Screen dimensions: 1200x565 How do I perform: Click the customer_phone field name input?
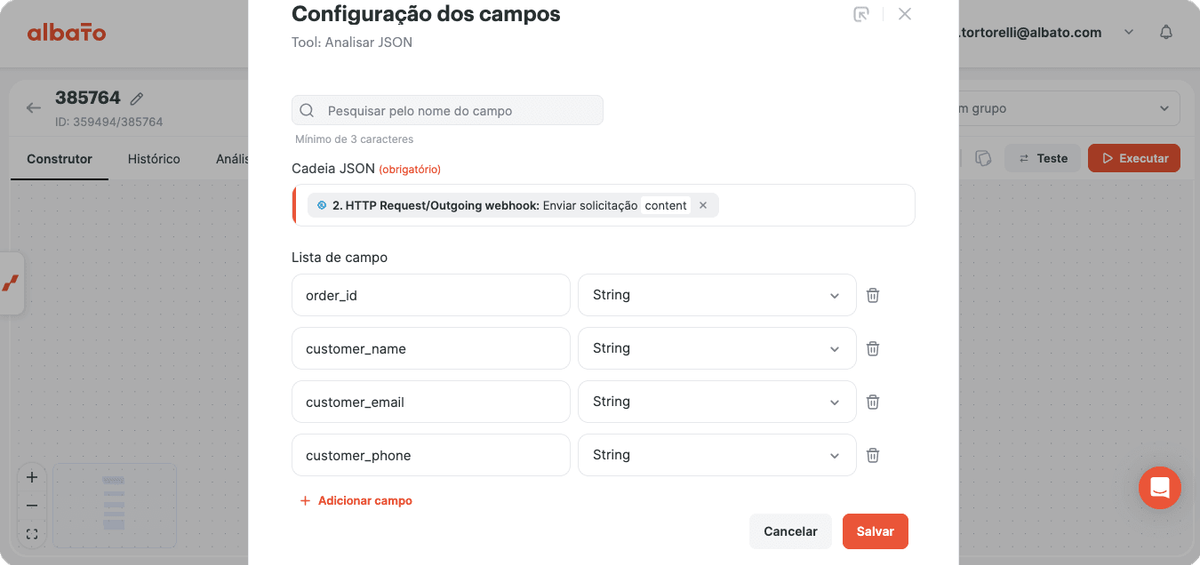431,455
